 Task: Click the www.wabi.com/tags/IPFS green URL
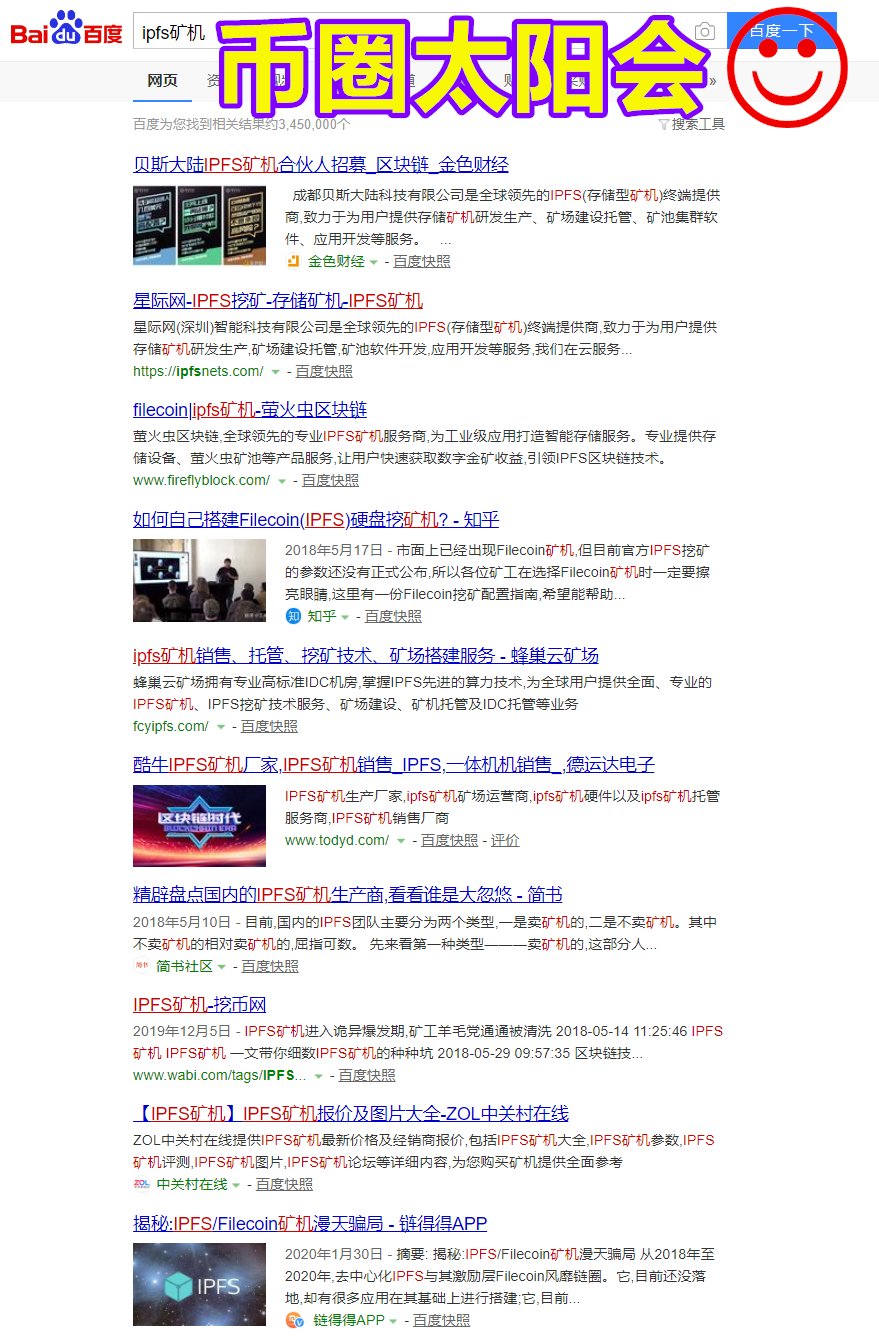tap(220, 1075)
